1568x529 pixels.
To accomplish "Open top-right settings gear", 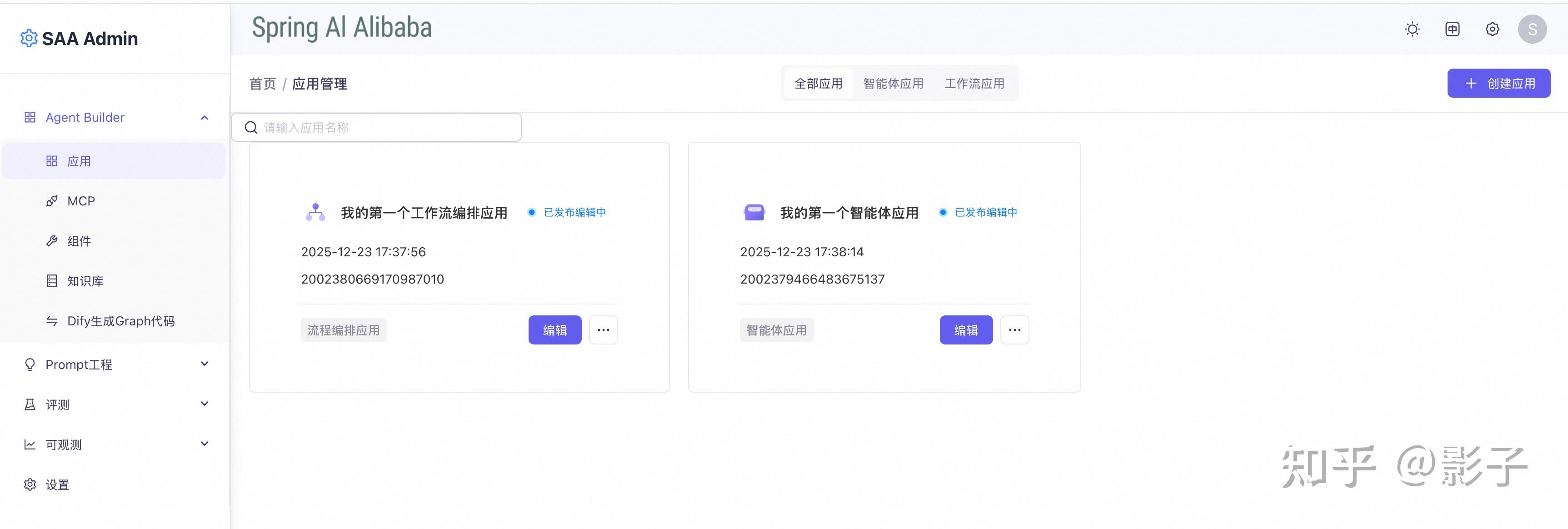I will 1492,29.
